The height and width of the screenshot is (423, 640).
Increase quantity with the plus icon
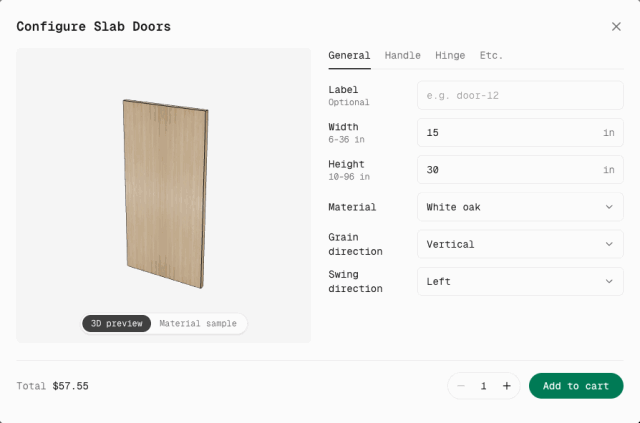(507, 386)
